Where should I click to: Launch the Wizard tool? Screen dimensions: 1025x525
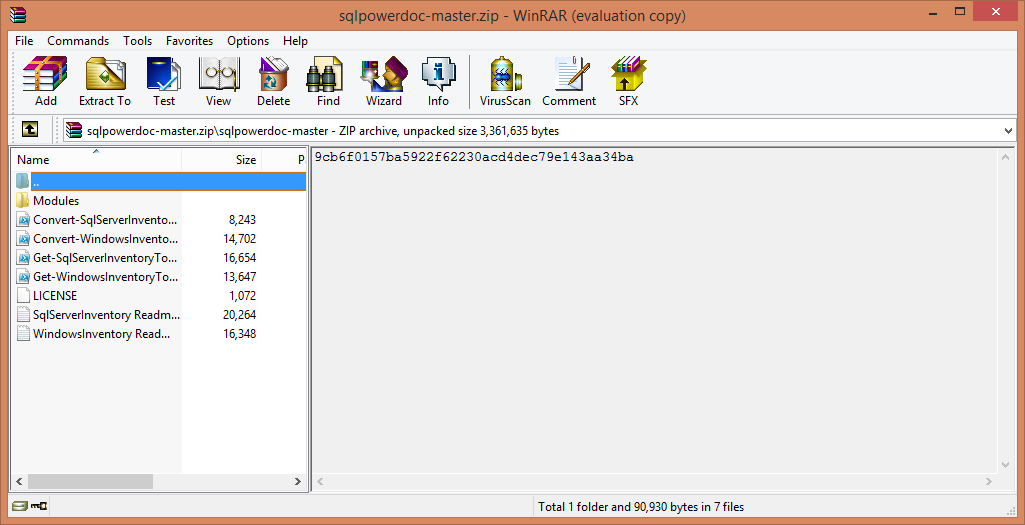coord(384,81)
